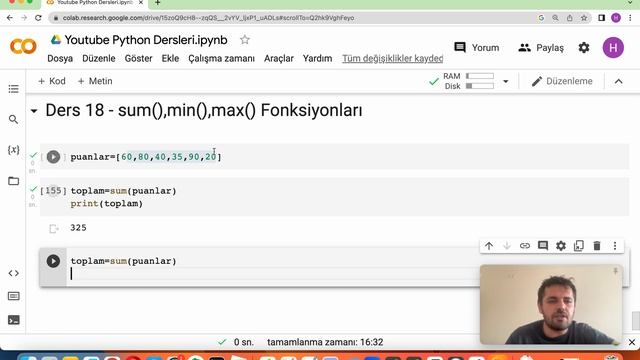Copy link to cell icon

[x=524, y=246]
